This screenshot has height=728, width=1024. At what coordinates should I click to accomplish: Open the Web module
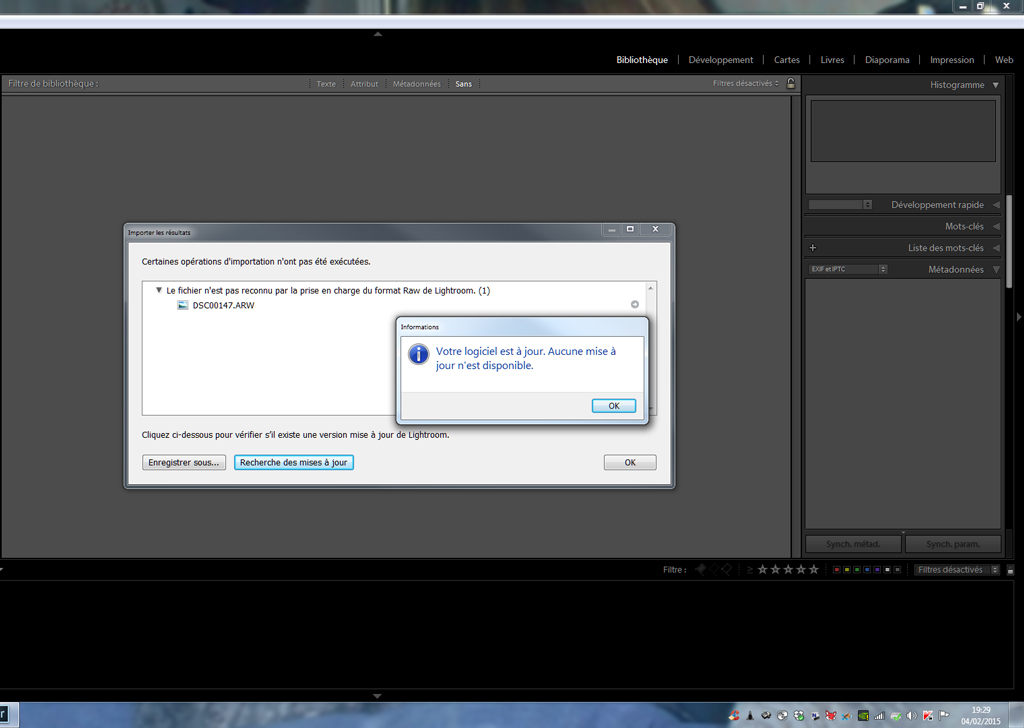[x=1004, y=59]
